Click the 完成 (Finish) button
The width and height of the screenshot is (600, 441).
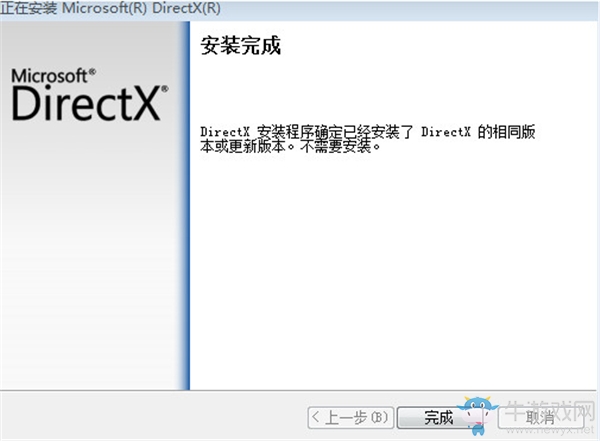coord(438,417)
